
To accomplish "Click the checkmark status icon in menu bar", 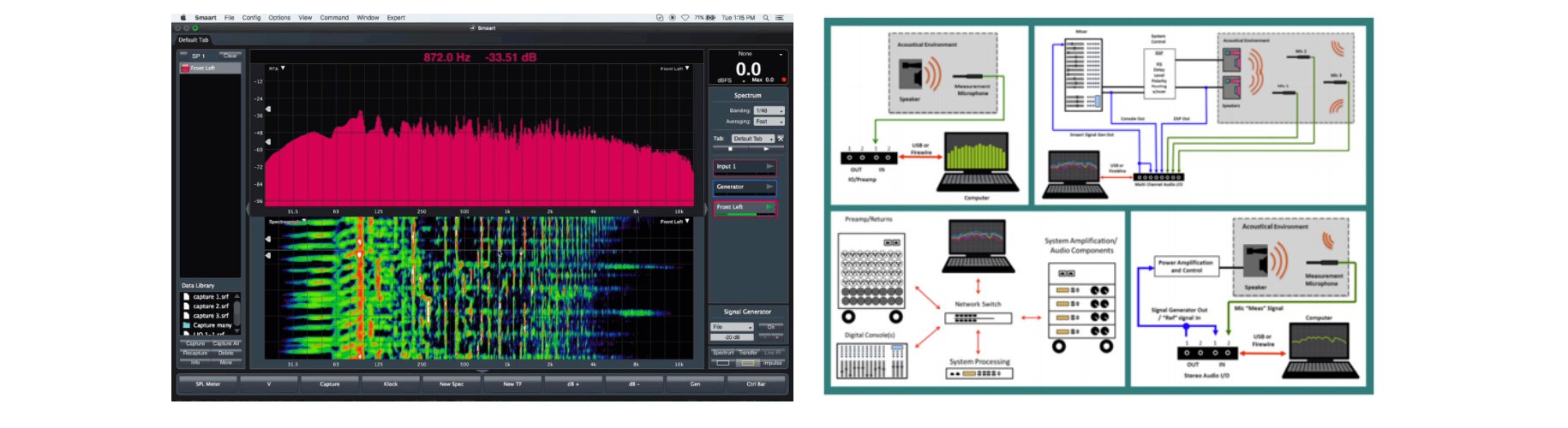I will (660, 17).
